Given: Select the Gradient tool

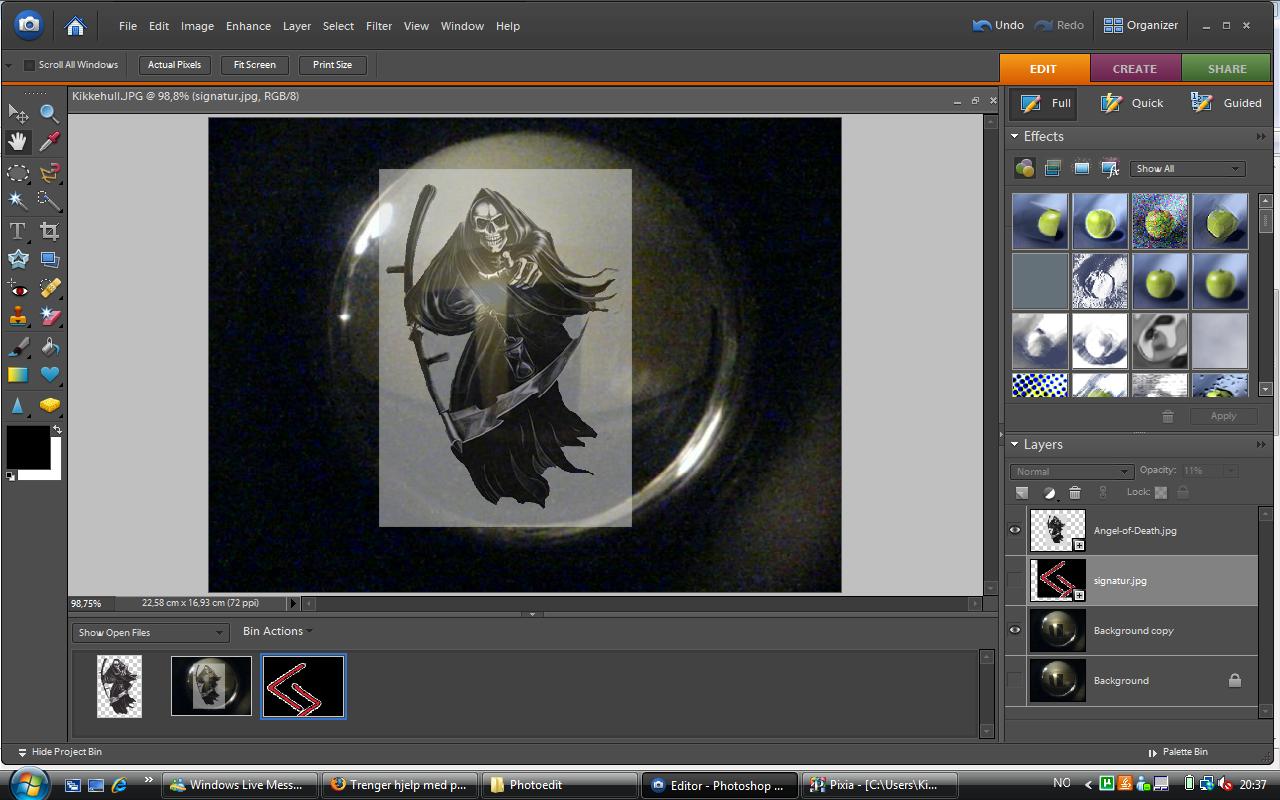Looking at the screenshot, I should coord(18,375).
